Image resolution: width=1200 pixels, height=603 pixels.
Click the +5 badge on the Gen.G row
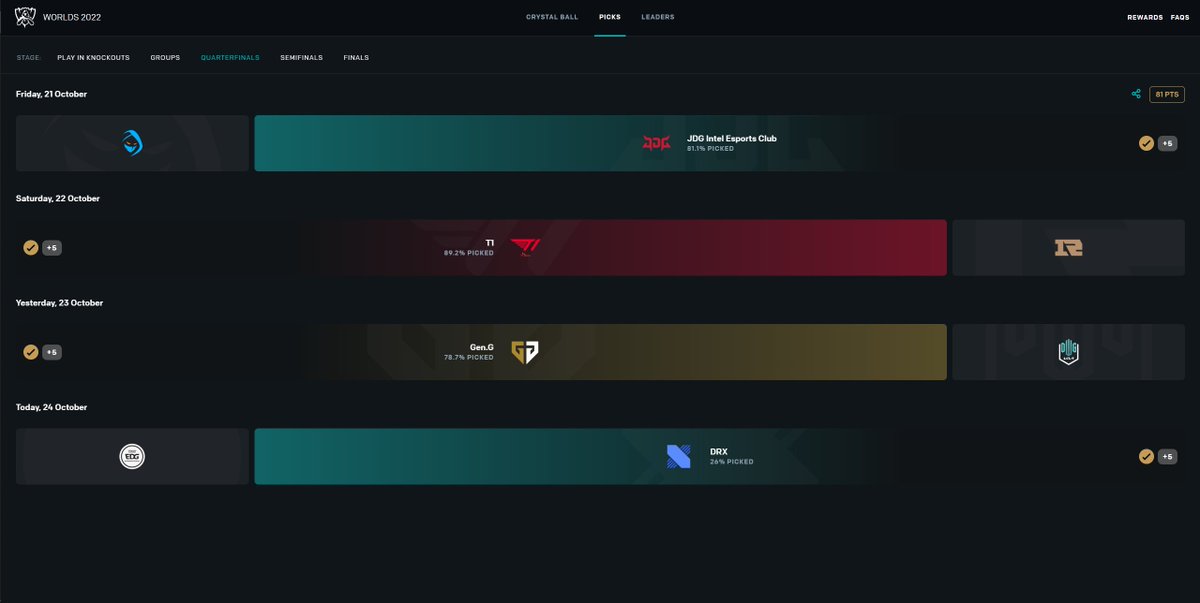tap(52, 352)
